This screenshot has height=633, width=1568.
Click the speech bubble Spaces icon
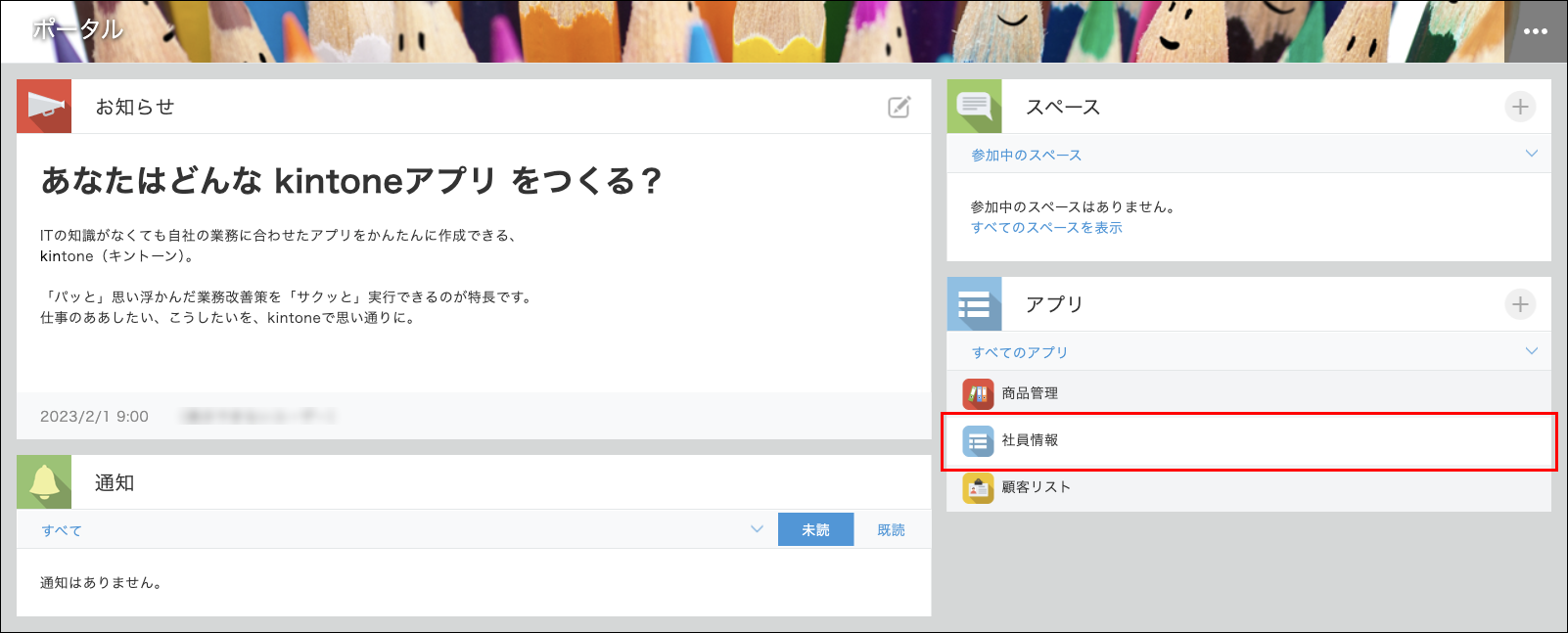[975, 107]
